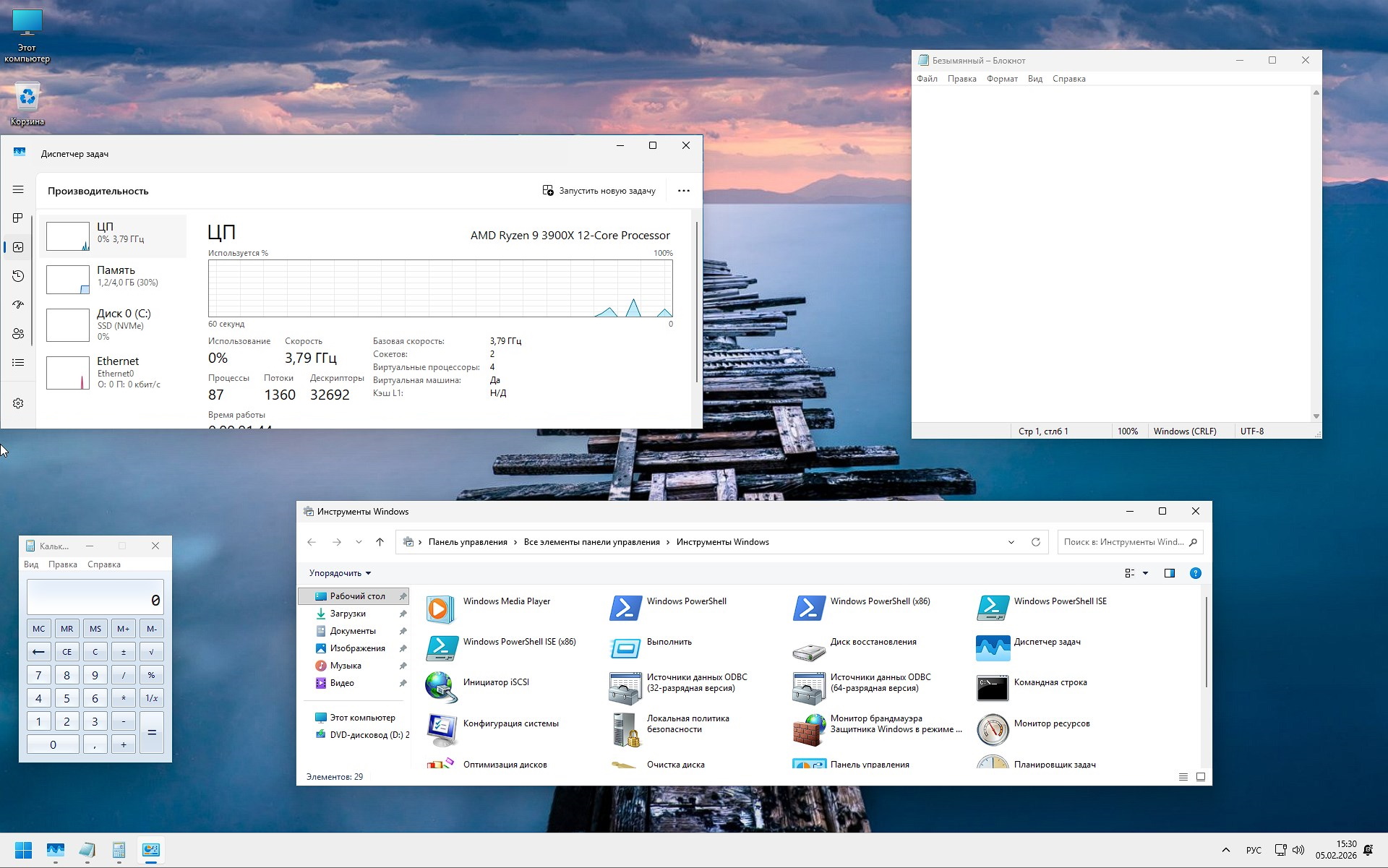This screenshot has width=1388, height=868.
Task: Click the MC memory clear key in Calculator
Action: (39, 629)
